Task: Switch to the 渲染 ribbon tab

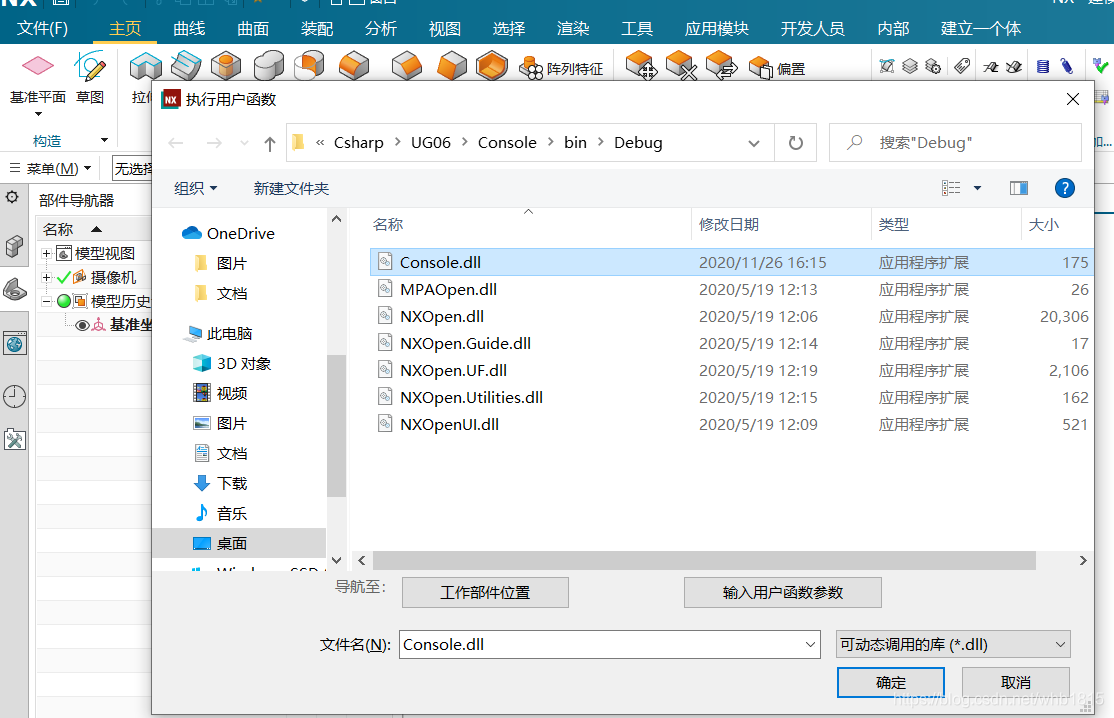Action: [x=573, y=28]
